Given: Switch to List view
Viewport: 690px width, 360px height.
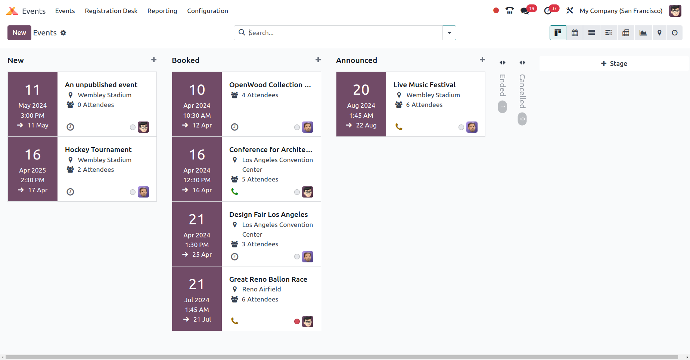Looking at the screenshot, I should click(x=591, y=33).
